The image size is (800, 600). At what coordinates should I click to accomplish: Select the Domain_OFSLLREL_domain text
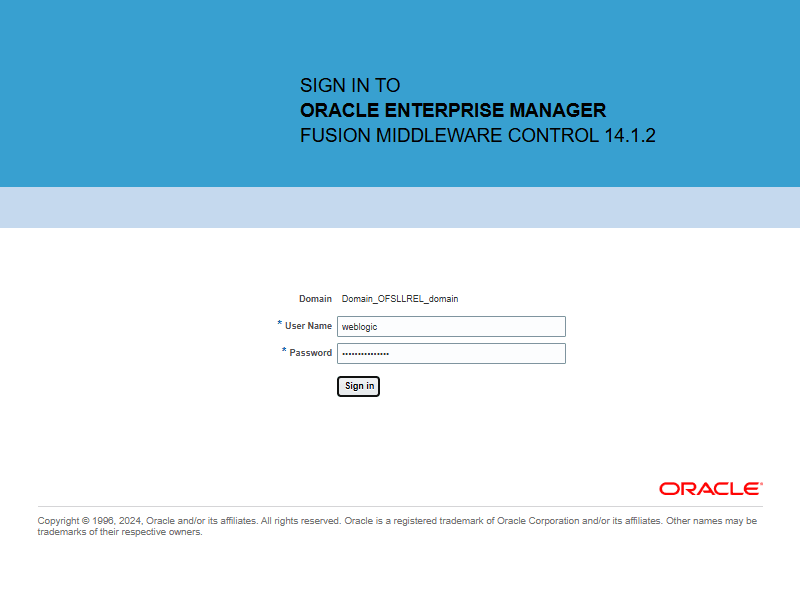(x=399, y=299)
